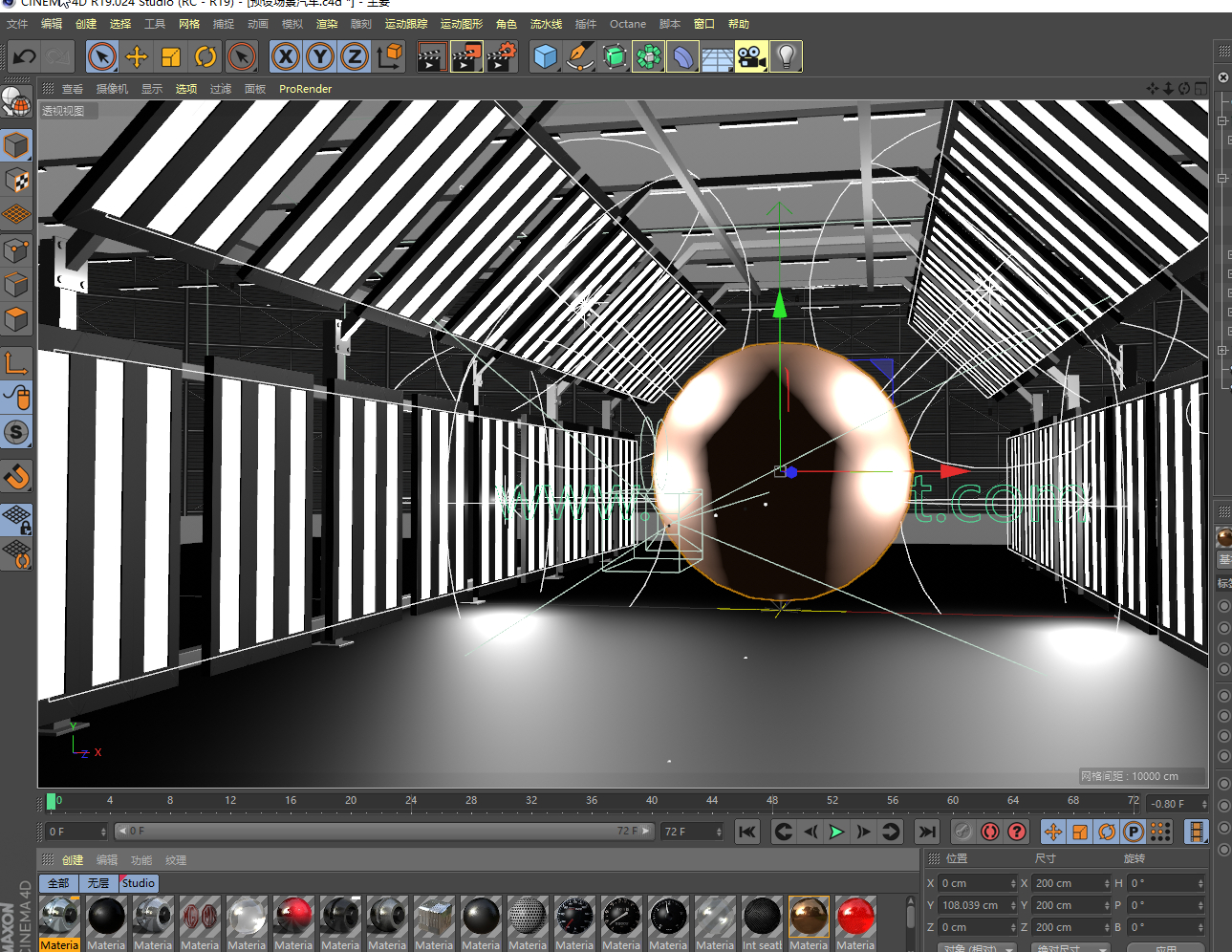The width and height of the screenshot is (1232, 952).
Task: Jump to the end of animation
Action: 926,832
